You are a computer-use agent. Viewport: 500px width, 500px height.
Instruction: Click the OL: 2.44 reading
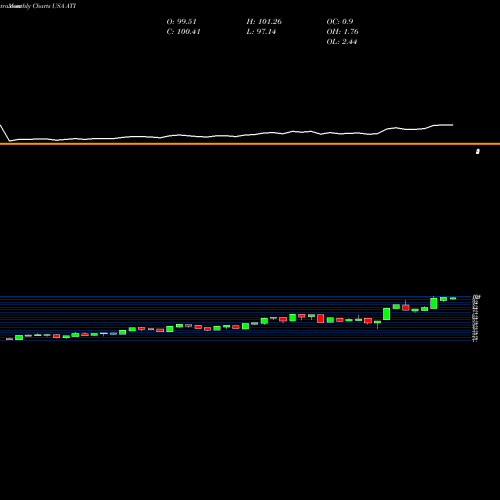(x=342, y=42)
